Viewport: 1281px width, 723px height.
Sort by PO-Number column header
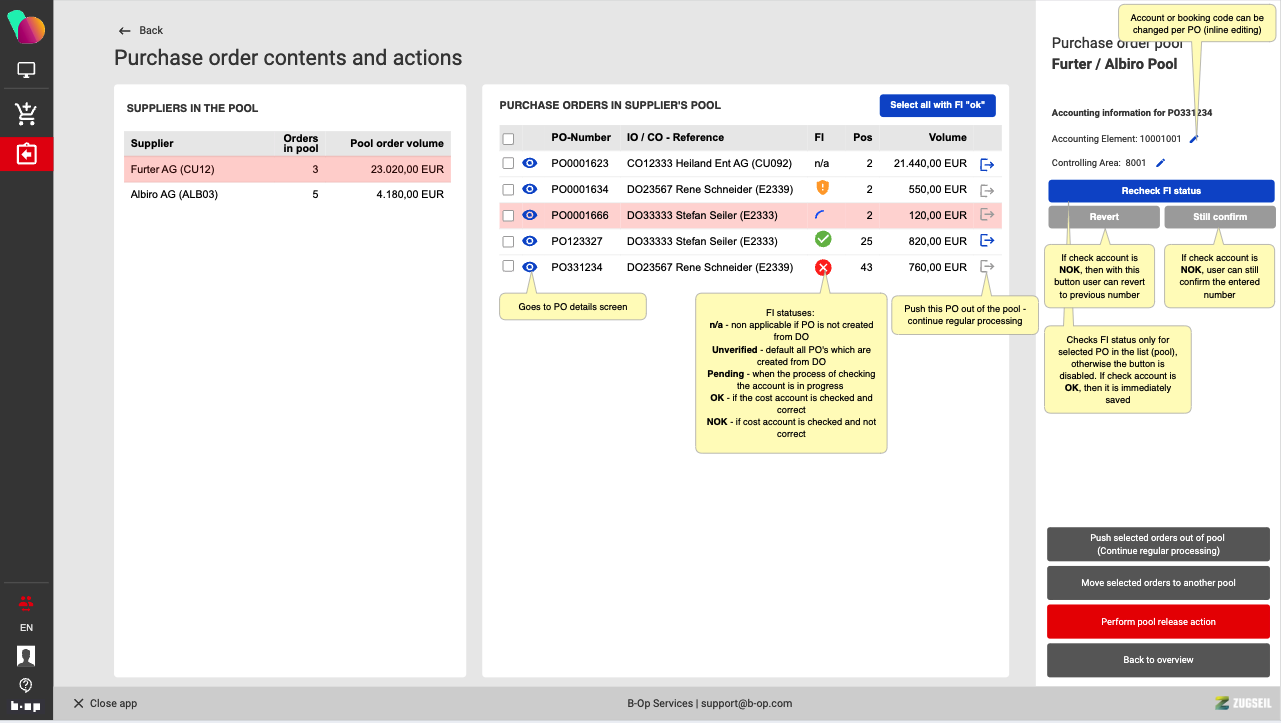pyautogui.click(x=581, y=138)
